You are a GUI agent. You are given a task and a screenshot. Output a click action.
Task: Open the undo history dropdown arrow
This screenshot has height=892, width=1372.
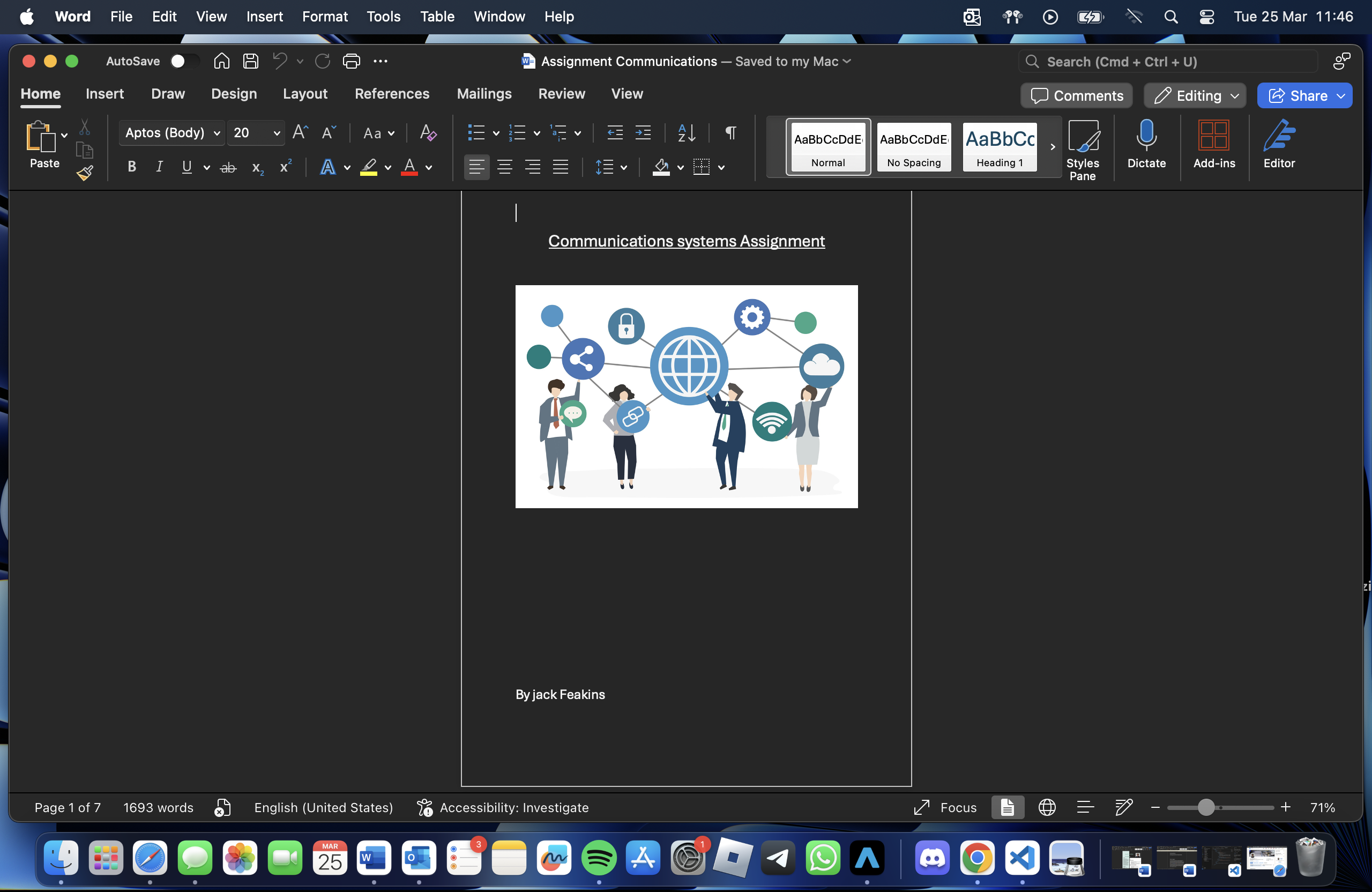pos(300,61)
